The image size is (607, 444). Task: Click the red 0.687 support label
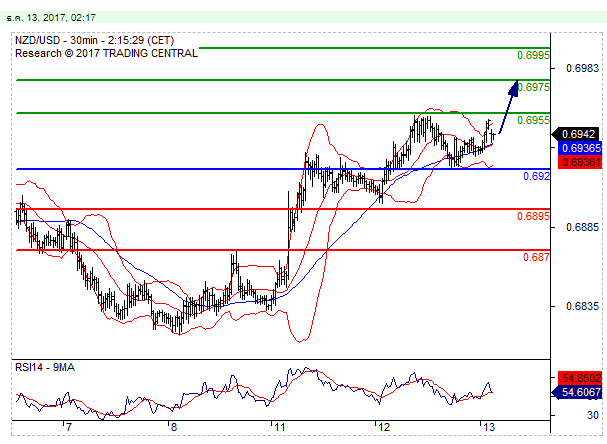tap(536, 257)
